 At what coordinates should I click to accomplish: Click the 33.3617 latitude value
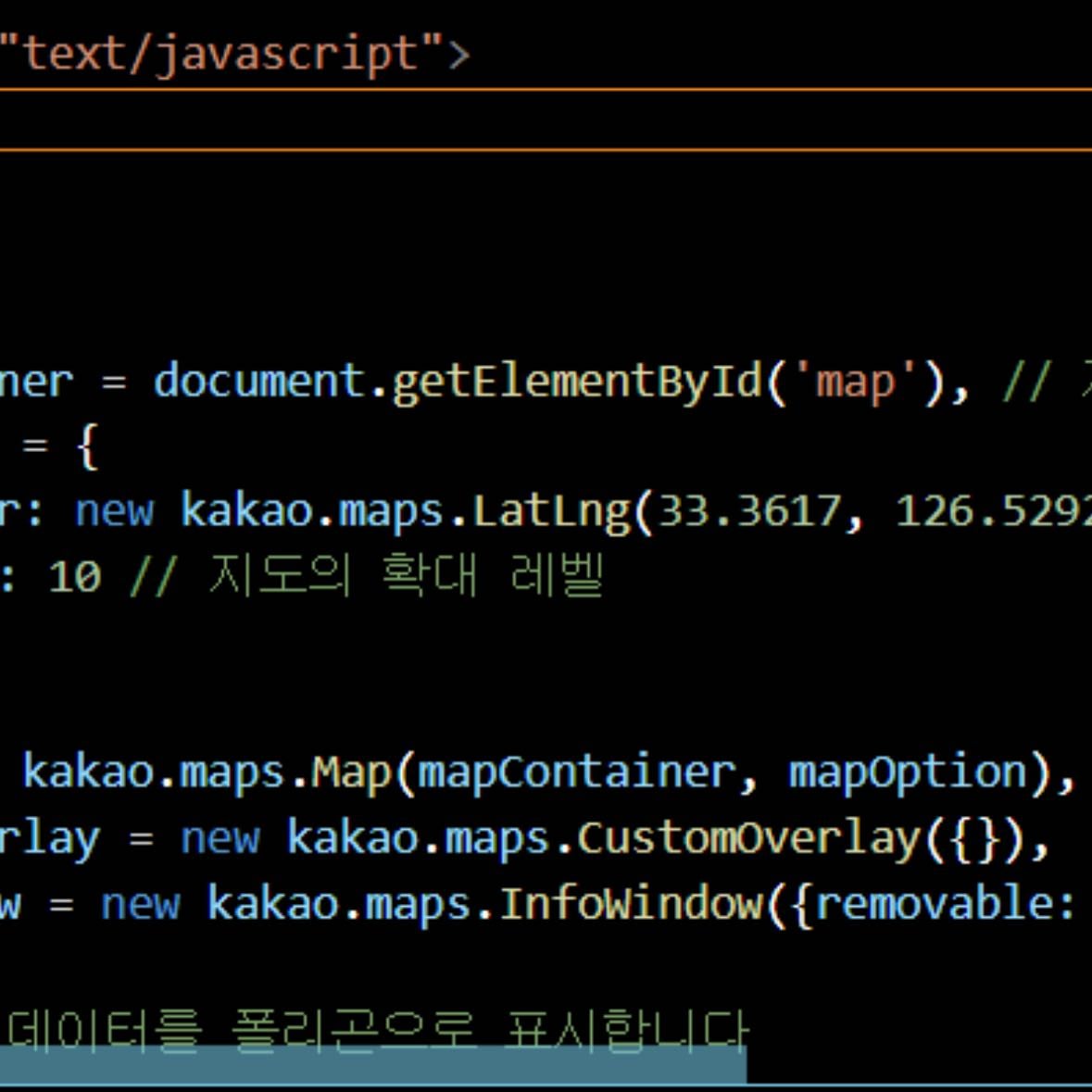(749, 512)
